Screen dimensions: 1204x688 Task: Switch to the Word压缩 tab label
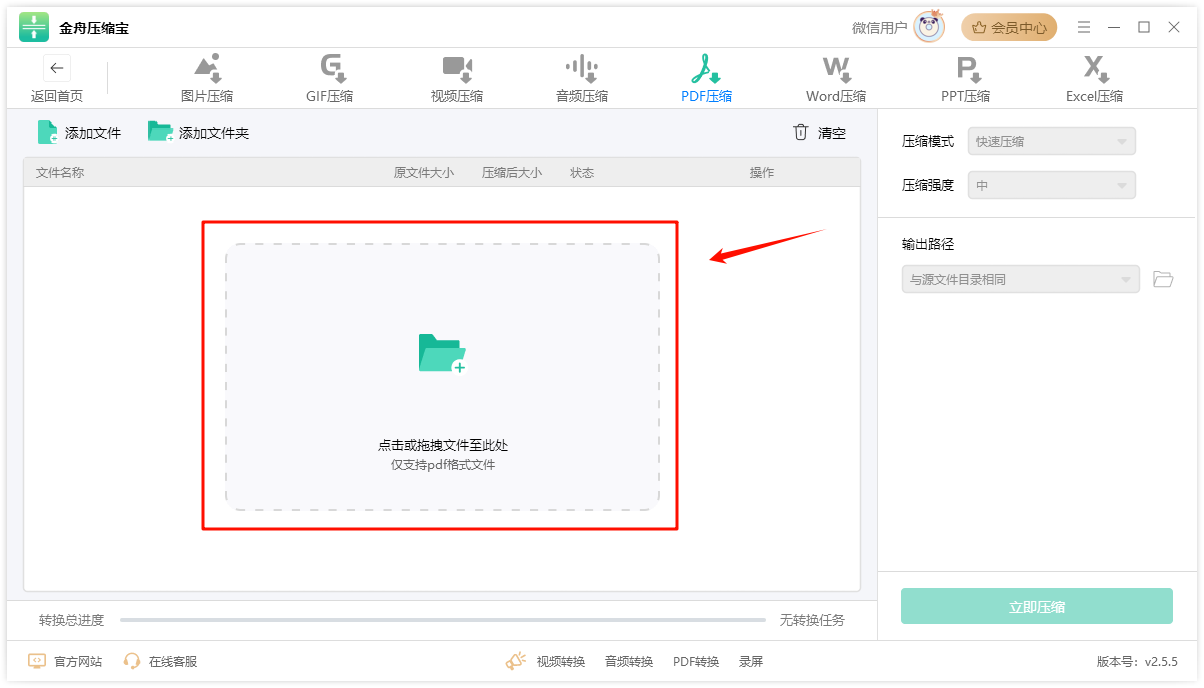coord(836,96)
